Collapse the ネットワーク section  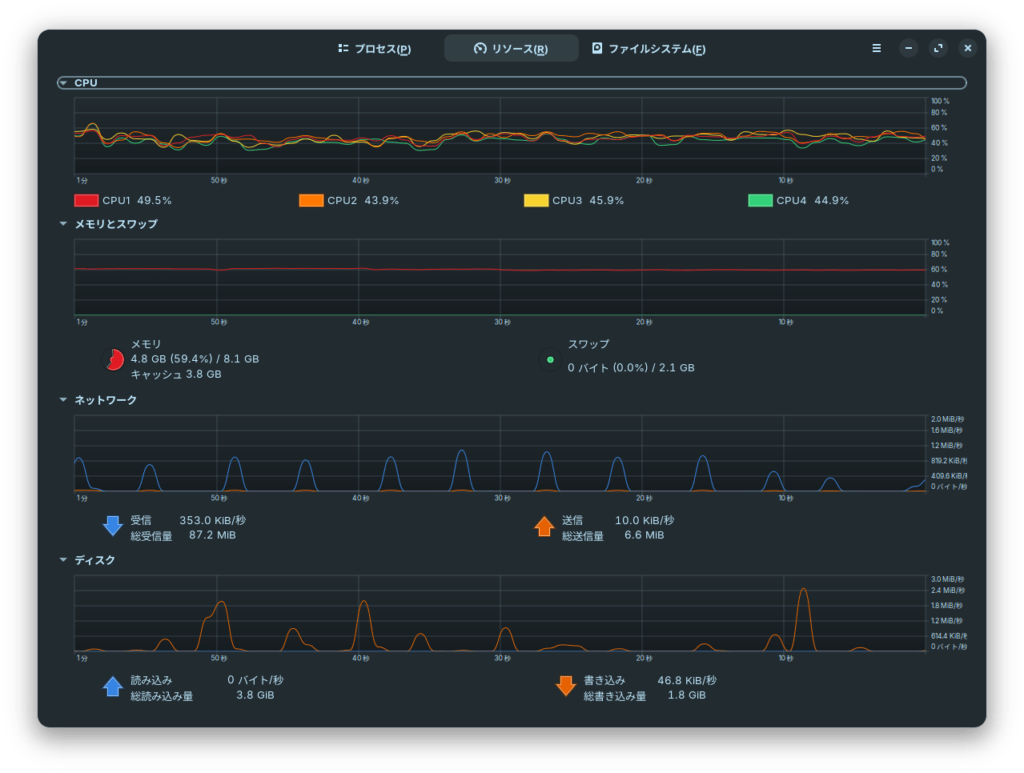(x=63, y=400)
